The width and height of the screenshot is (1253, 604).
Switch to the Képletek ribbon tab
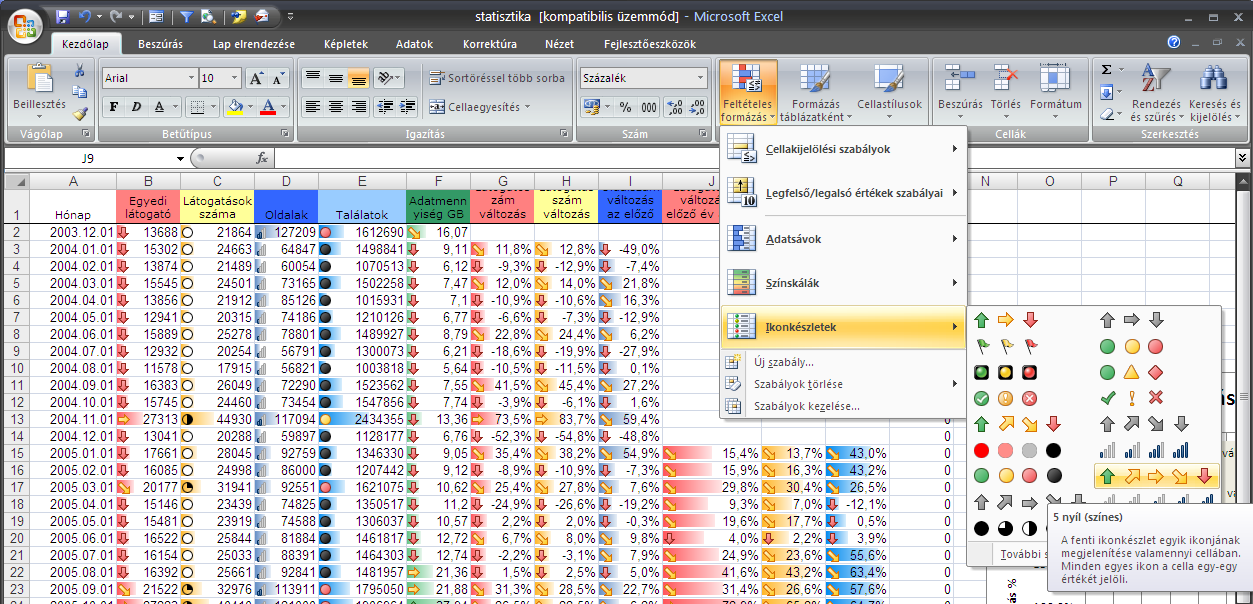[346, 44]
